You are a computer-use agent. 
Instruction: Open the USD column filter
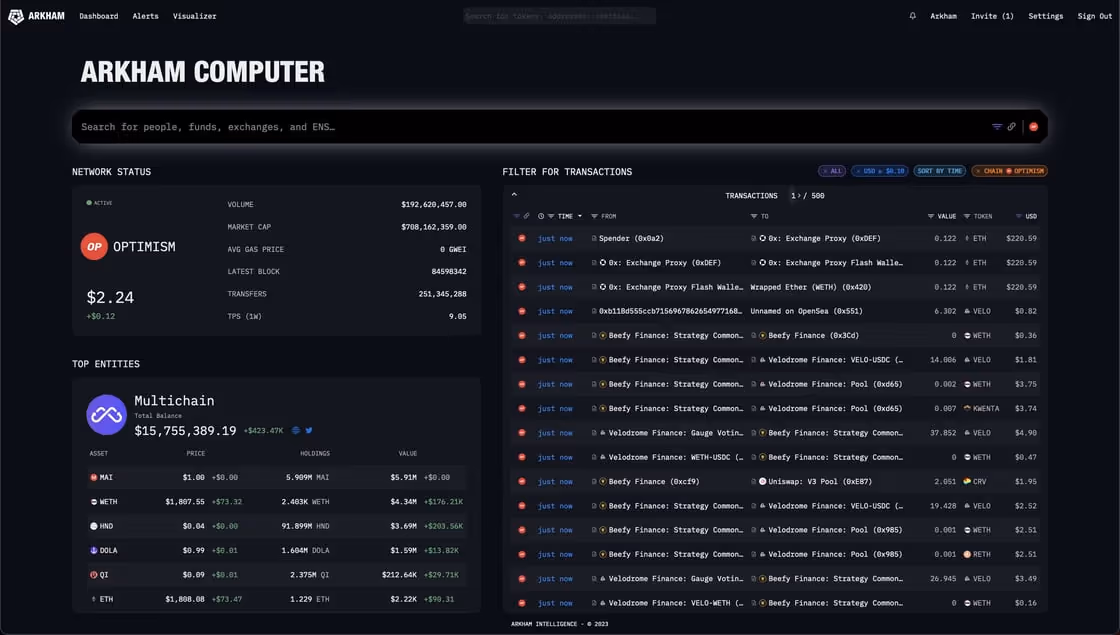[x=1019, y=216]
